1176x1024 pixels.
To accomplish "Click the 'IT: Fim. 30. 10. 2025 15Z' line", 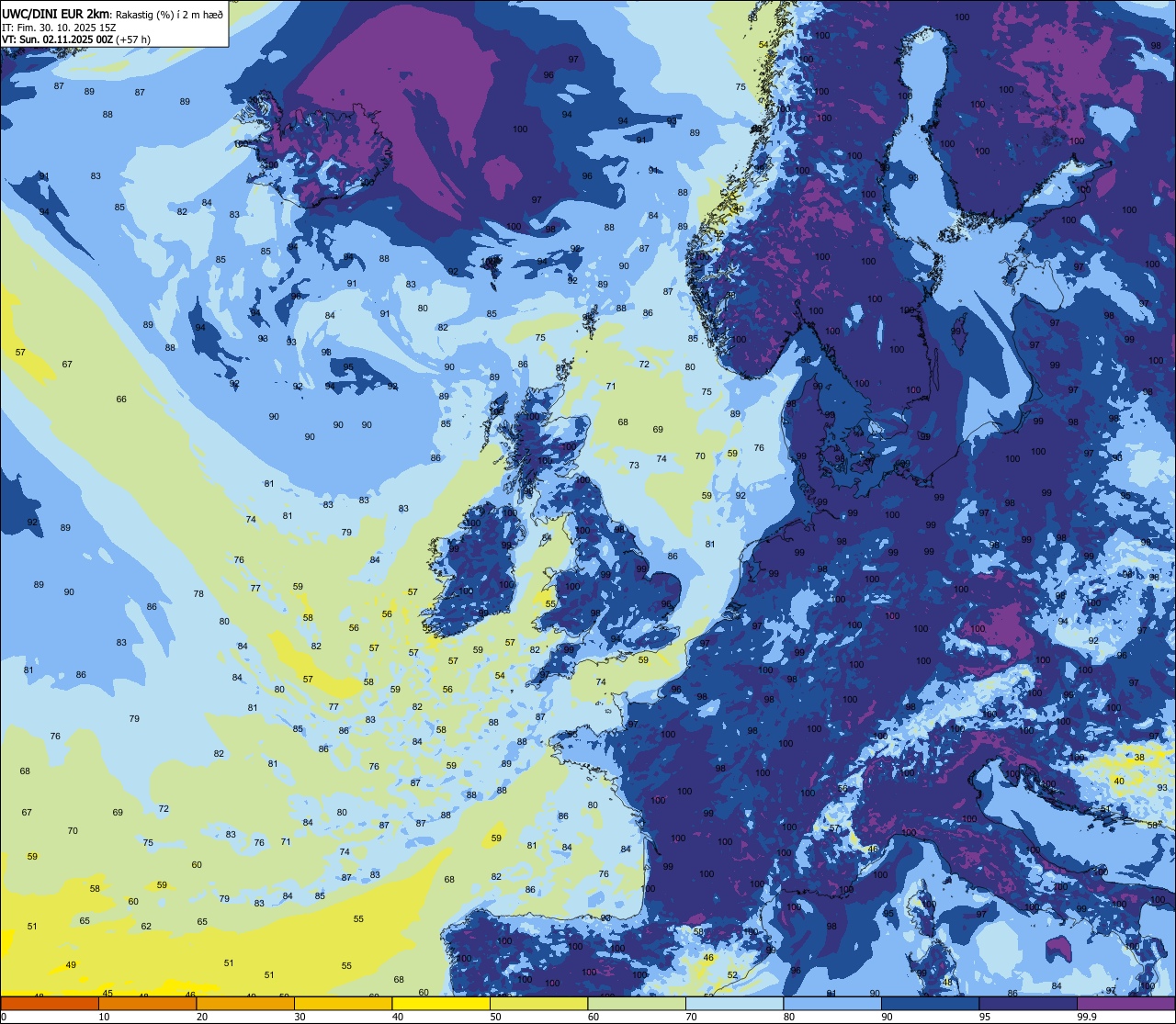I will [x=59, y=28].
